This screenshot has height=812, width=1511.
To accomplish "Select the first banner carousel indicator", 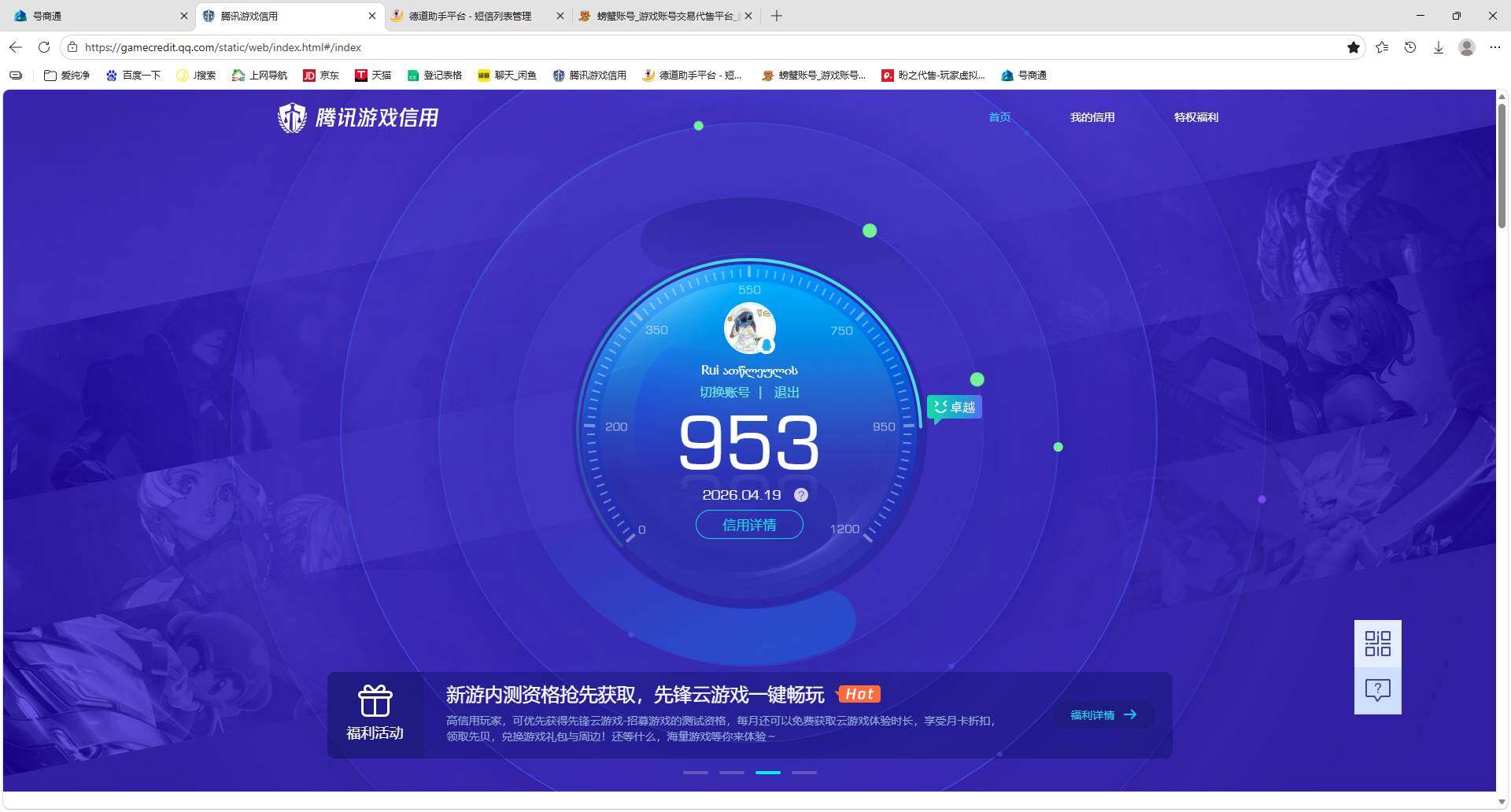I will 696,773.
